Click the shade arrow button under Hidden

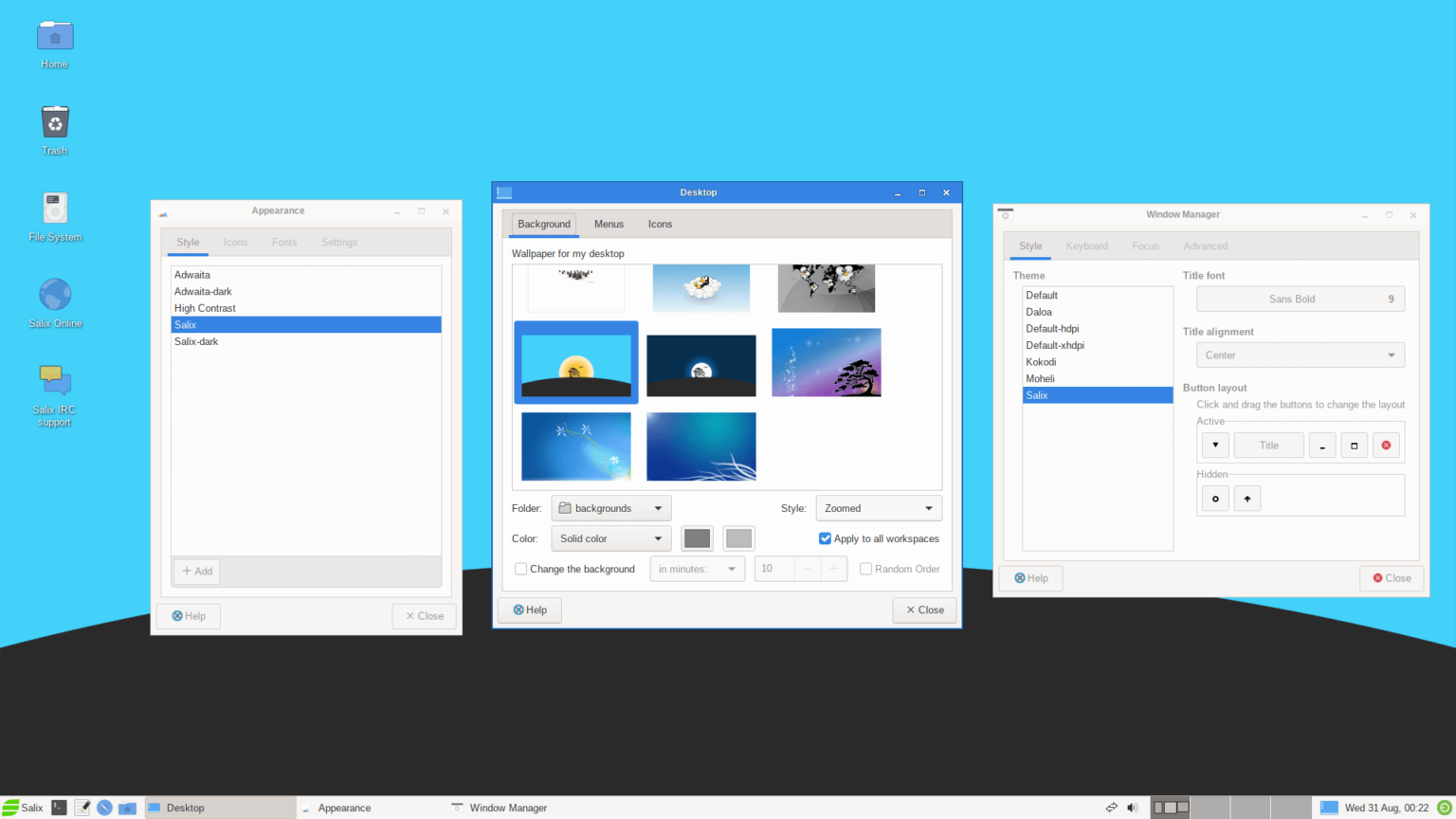(x=1247, y=498)
